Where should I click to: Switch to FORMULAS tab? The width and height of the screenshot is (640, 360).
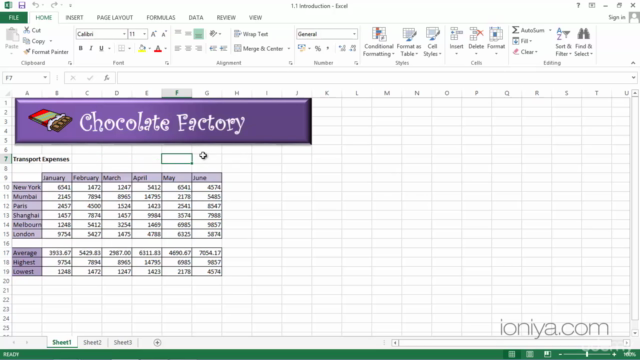(x=161, y=18)
